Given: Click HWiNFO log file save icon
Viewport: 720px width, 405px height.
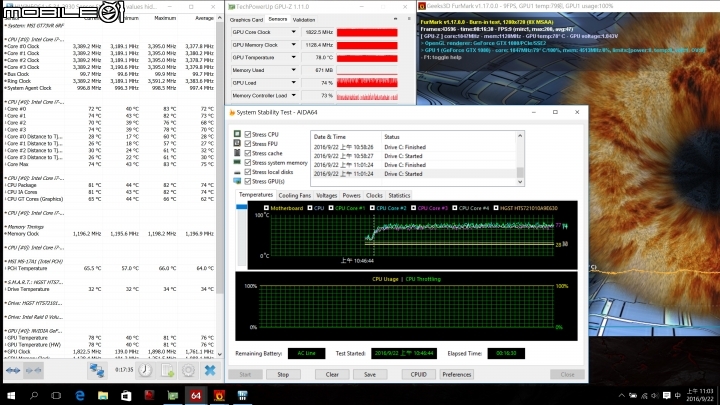Looking at the screenshot, I should tap(167, 370).
